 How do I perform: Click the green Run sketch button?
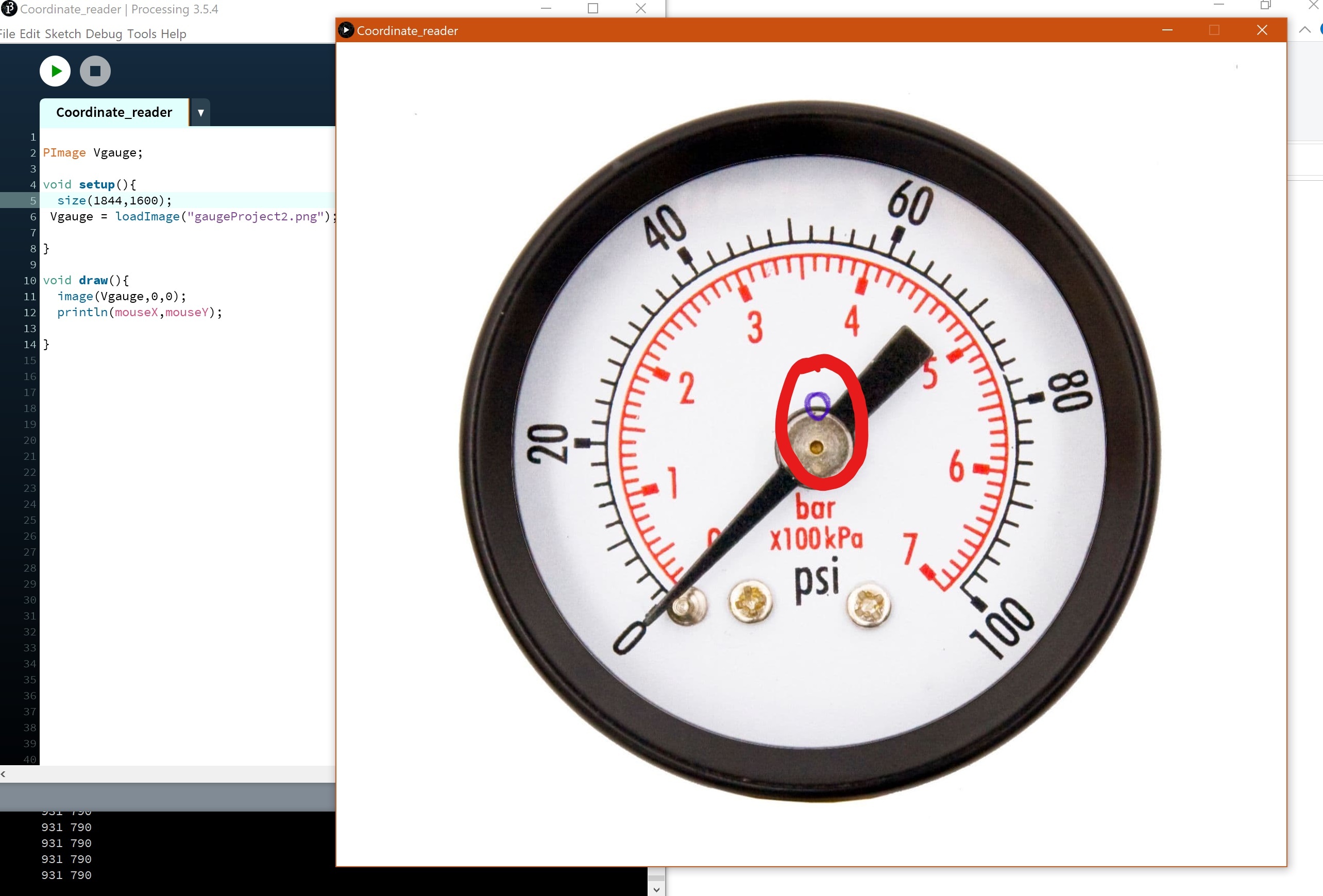pyautogui.click(x=55, y=71)
